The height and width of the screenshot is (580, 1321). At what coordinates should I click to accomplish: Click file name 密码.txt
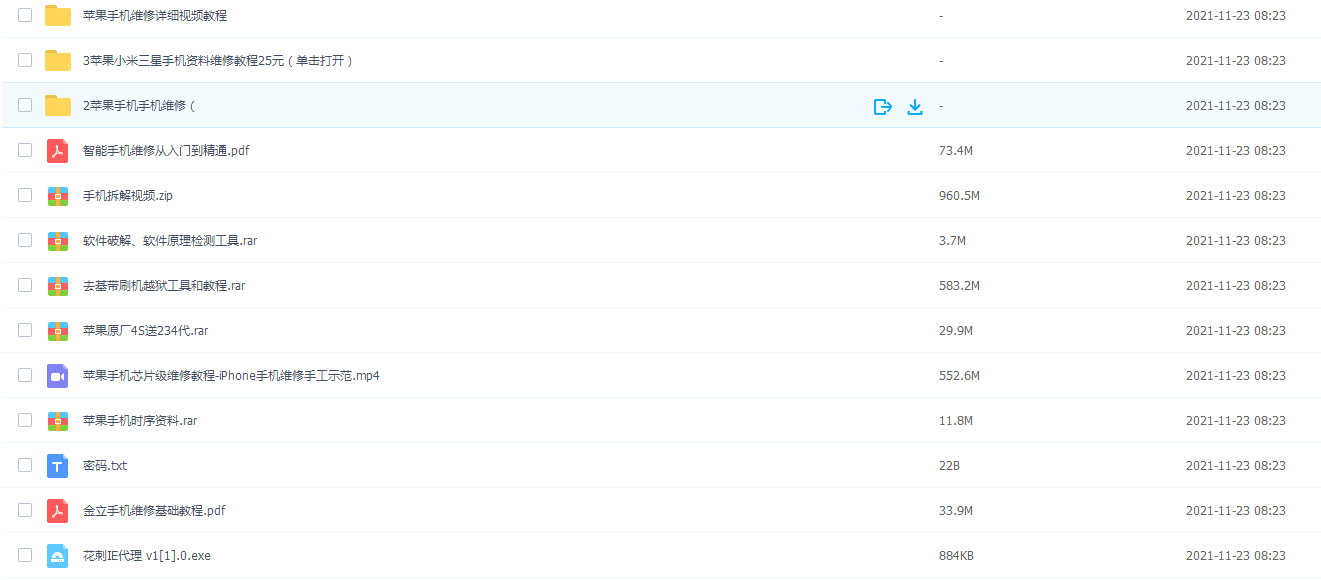pos(105,466)
